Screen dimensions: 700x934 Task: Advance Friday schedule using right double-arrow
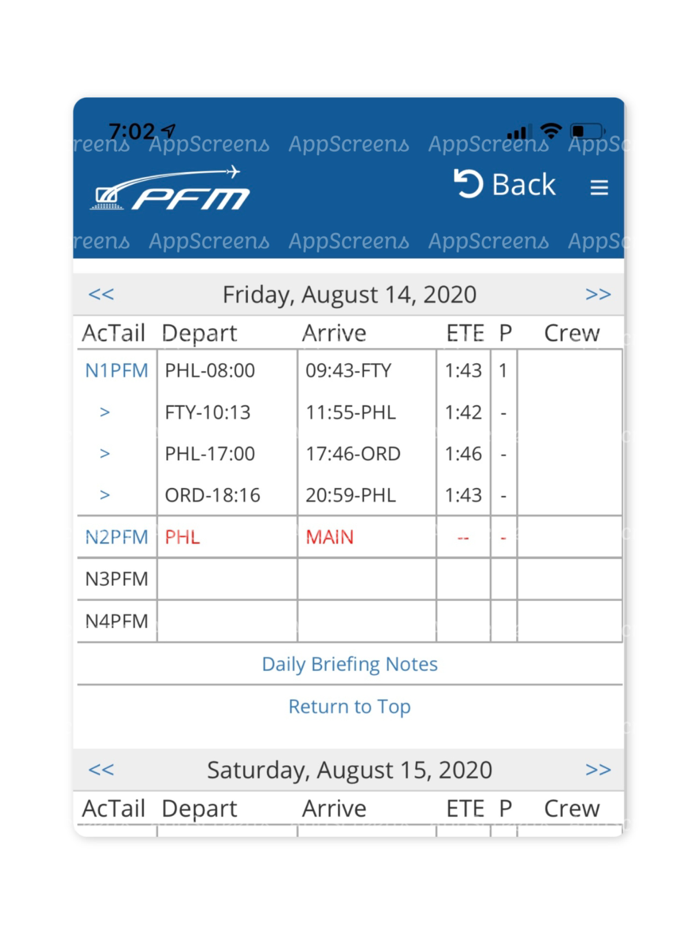click(x=599, y=294)
